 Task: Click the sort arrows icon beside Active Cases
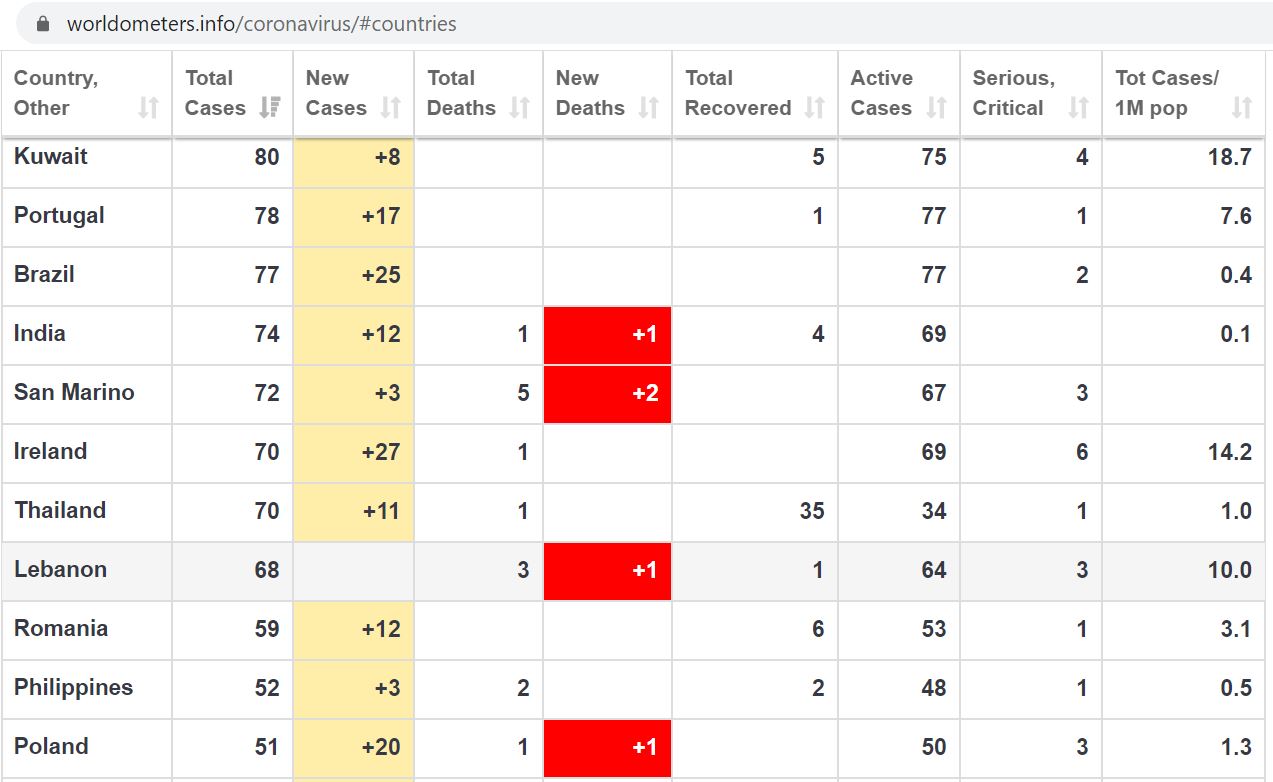click(936, 108)
